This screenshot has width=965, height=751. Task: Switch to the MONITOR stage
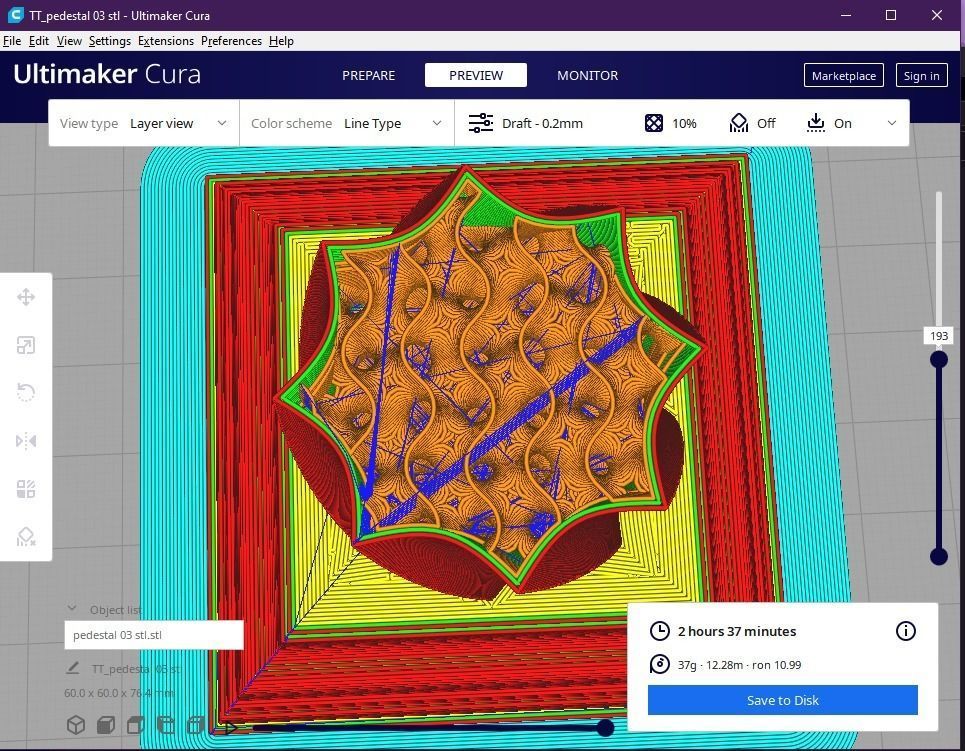(587, 75)
